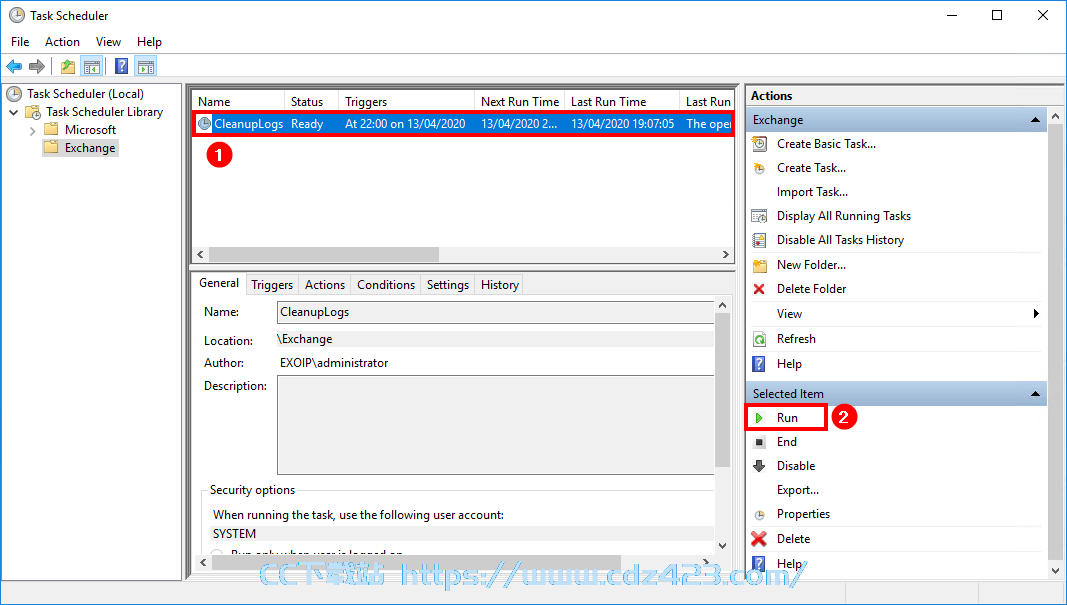Sort by the Status column header
This screenshot has height=605, width=1067.
tap(311, 101)
